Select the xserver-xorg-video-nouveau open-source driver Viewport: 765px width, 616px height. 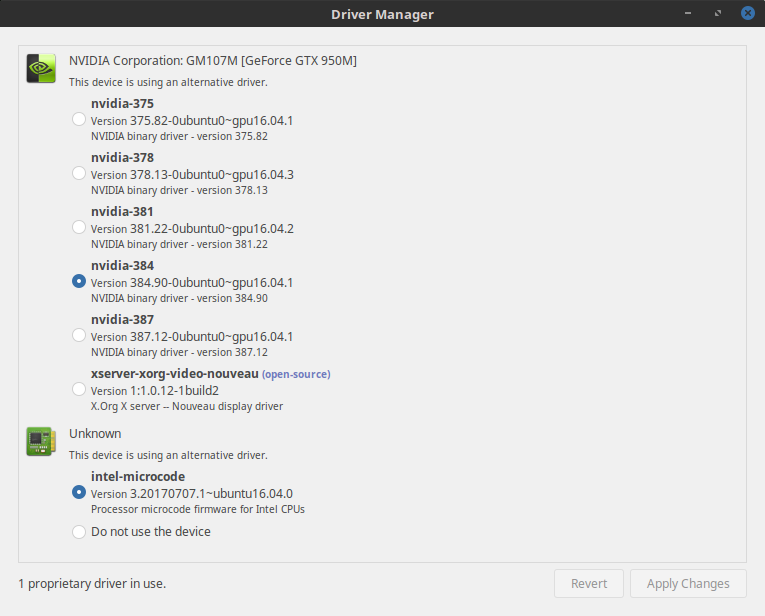click(x=79, y=390)
